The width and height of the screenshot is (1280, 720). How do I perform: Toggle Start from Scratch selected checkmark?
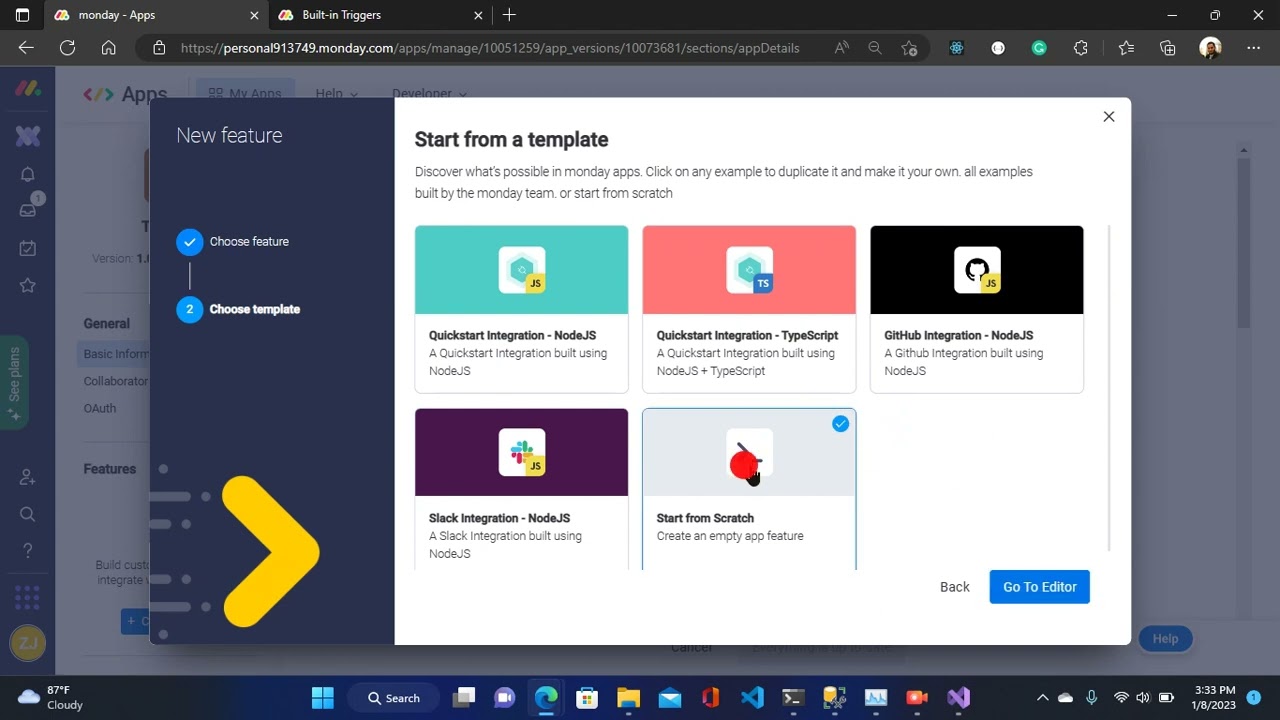(840, 424)
